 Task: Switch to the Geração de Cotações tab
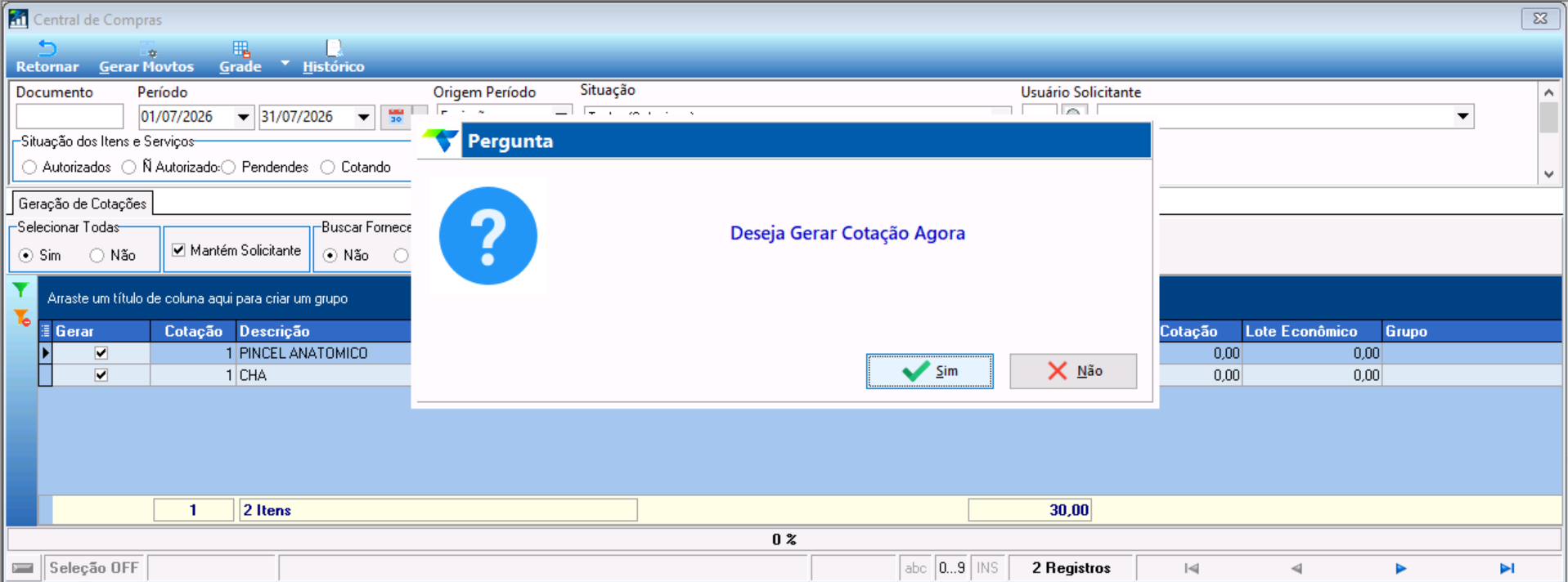[x=83, y=204]
